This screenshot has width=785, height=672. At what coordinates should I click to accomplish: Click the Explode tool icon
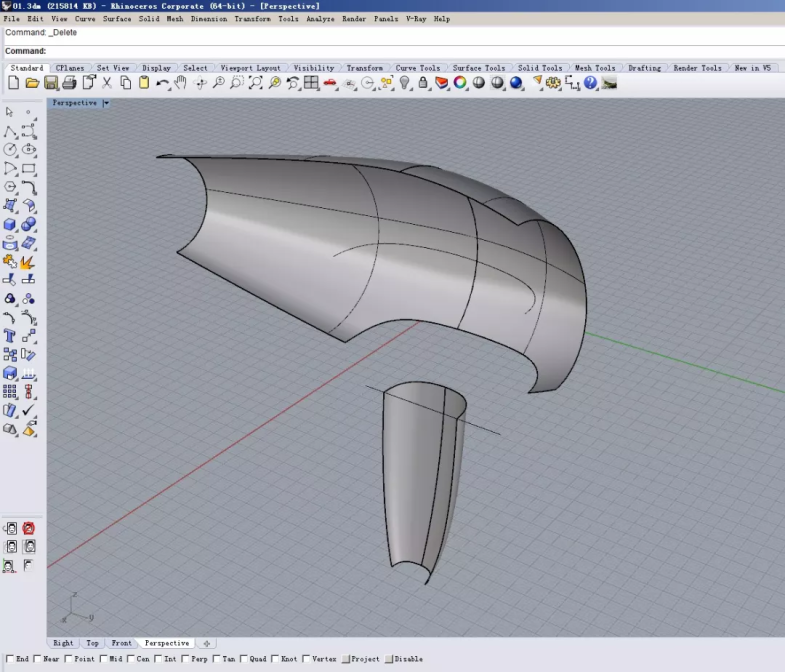click(x=28, y=262)
